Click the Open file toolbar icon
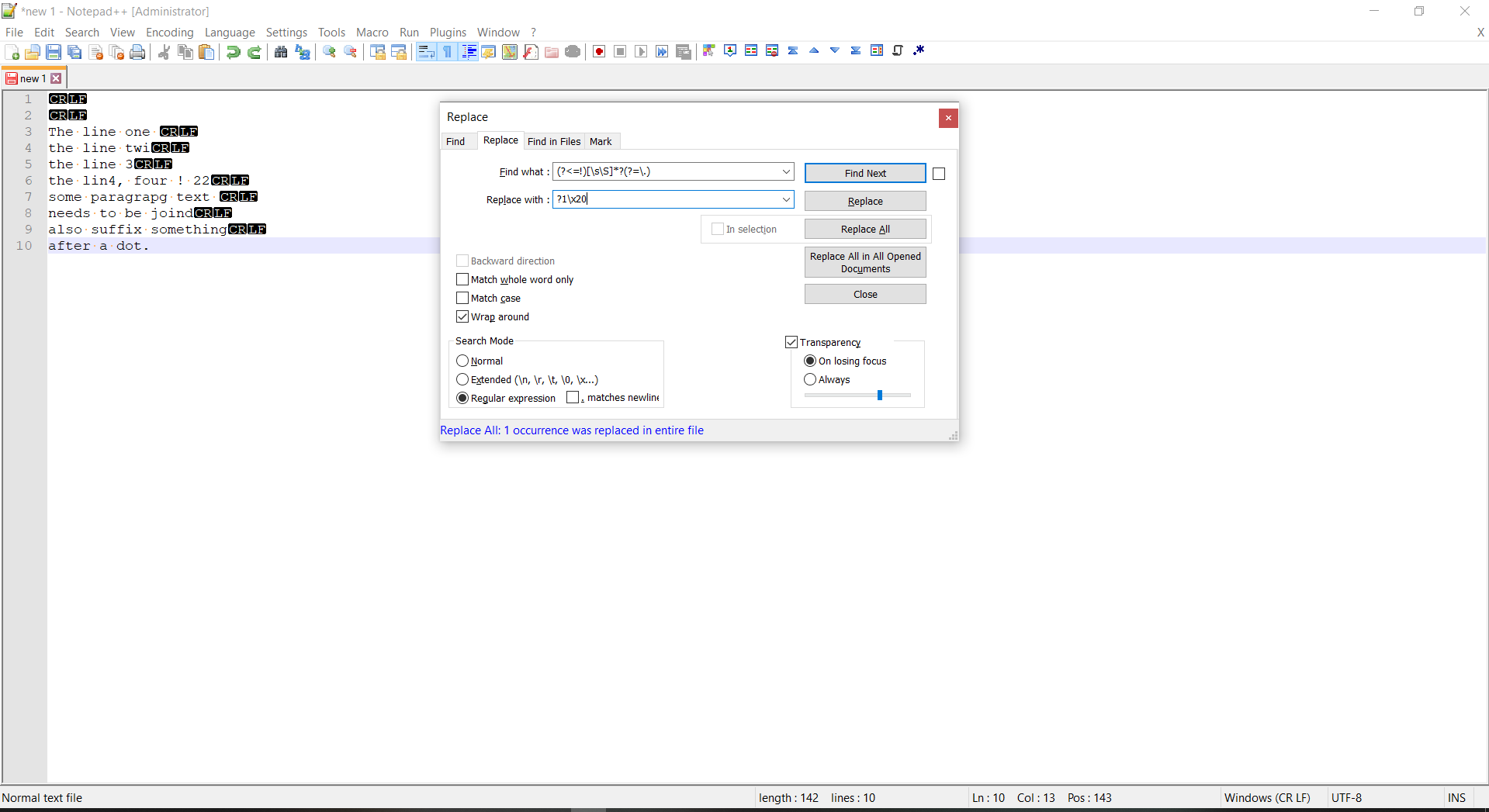The height and width of the screenshot is (812, 1489). 33,52
